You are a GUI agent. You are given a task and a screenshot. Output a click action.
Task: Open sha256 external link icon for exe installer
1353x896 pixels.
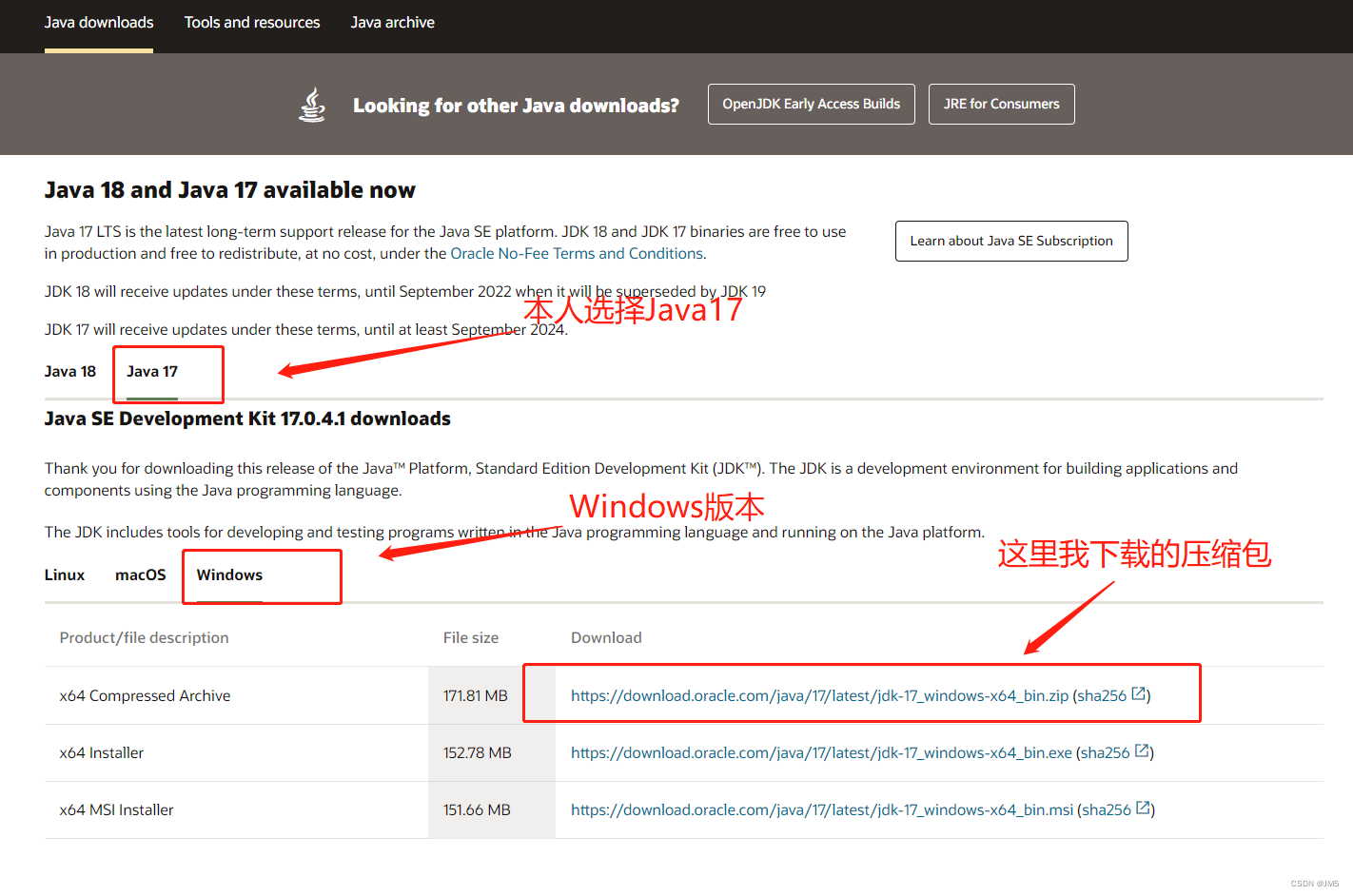coord(1142,751)
